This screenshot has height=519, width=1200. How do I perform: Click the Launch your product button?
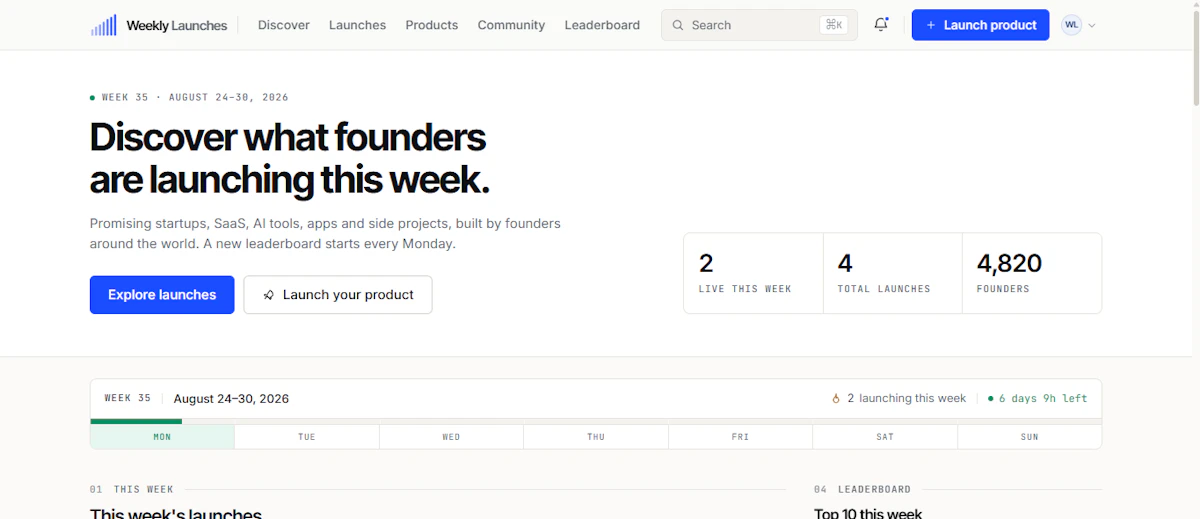click(x=338, y=295)
